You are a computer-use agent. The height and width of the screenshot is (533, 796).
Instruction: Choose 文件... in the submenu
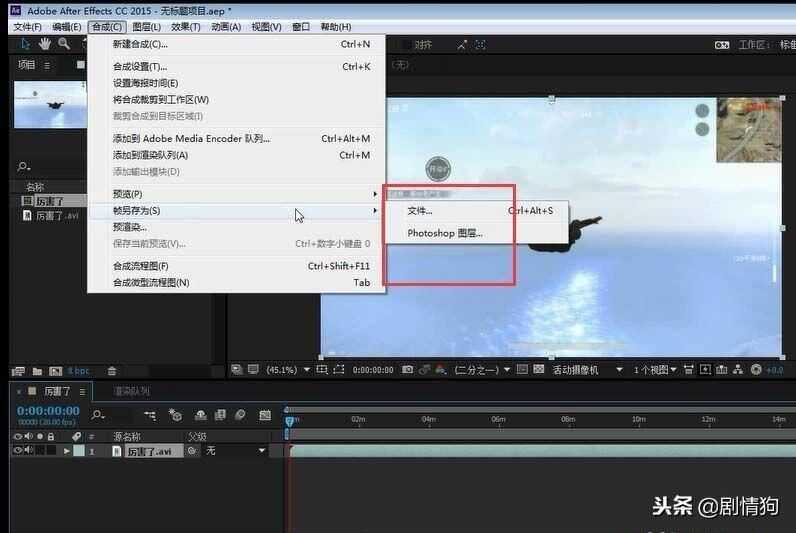pyautogui.click(x=476, y=211)
